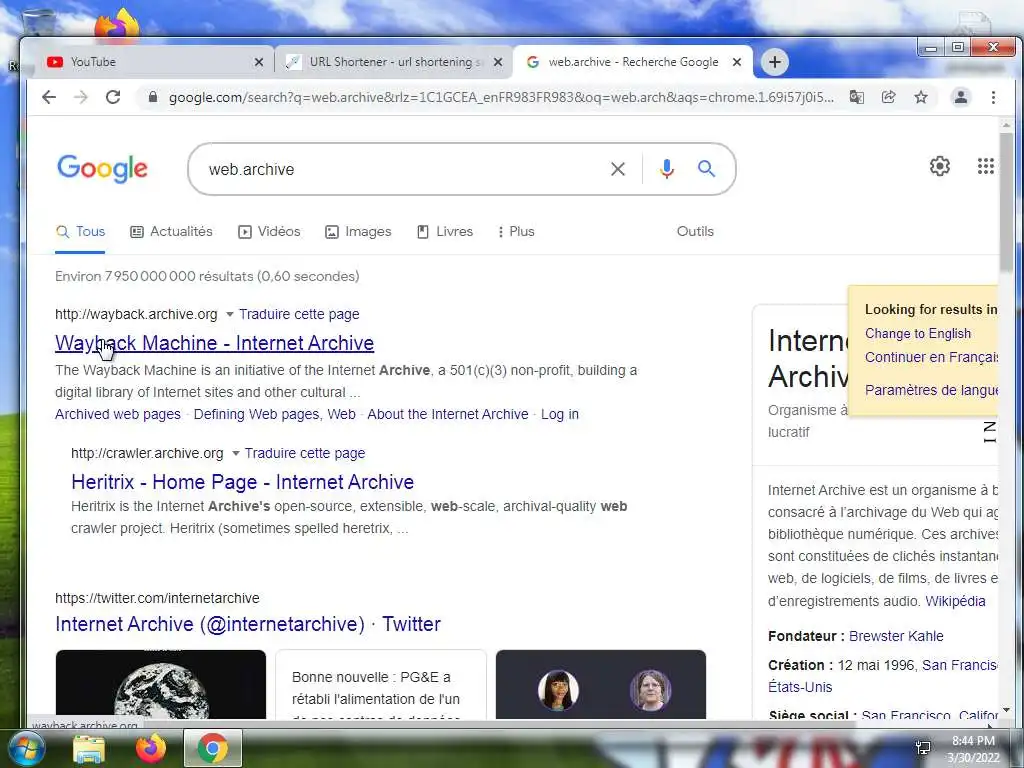
Task: Open tweet card with two profile photos
Action: coord(601,684)
